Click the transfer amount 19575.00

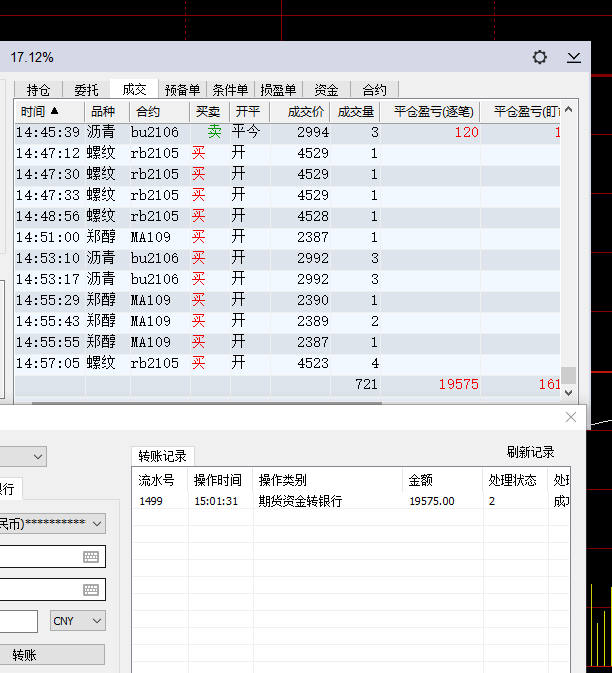(432, 501)
